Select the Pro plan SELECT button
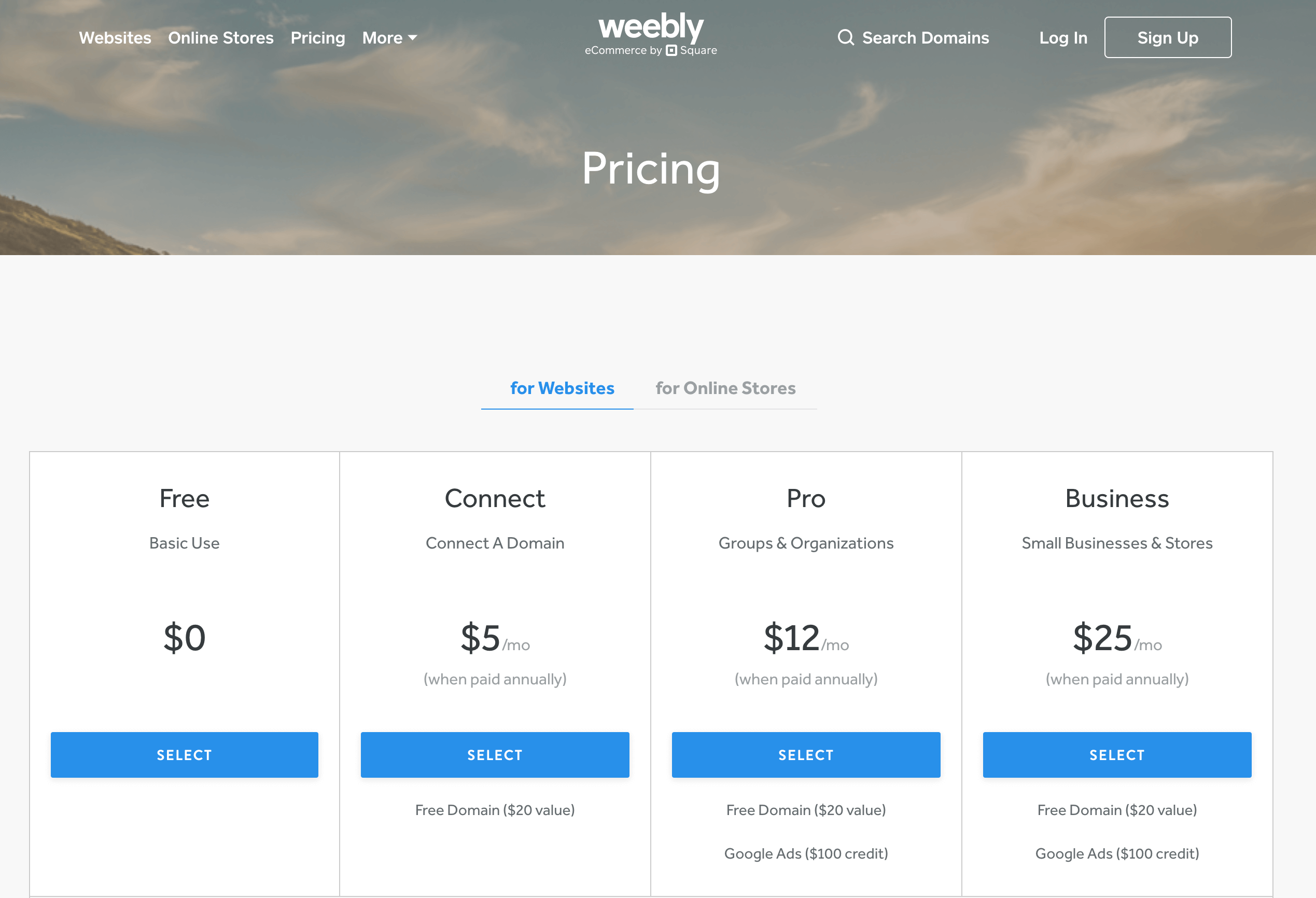1316x898 pixels. (805, 754)
